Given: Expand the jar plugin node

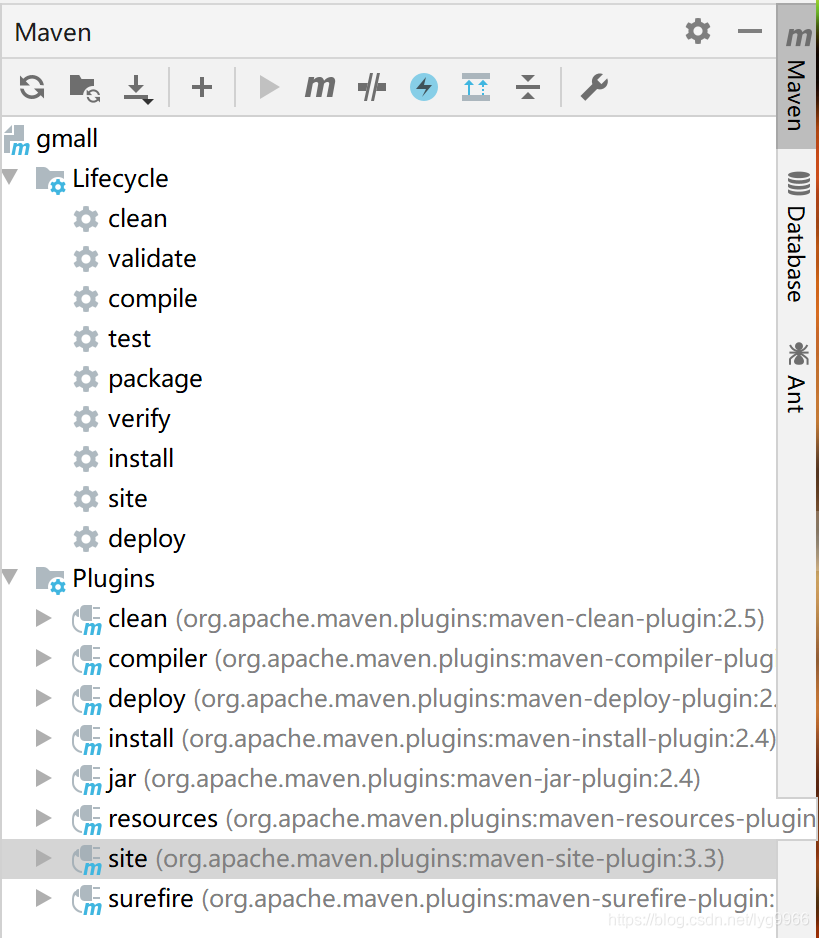Looking at the screenshot, I should pyautogui.click(x=43, y=778).
